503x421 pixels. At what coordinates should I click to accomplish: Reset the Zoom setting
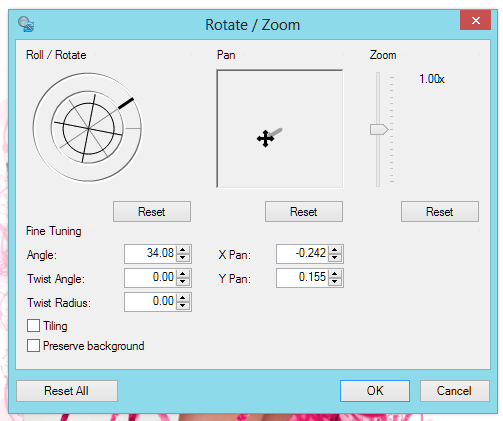tap(440, 211)
